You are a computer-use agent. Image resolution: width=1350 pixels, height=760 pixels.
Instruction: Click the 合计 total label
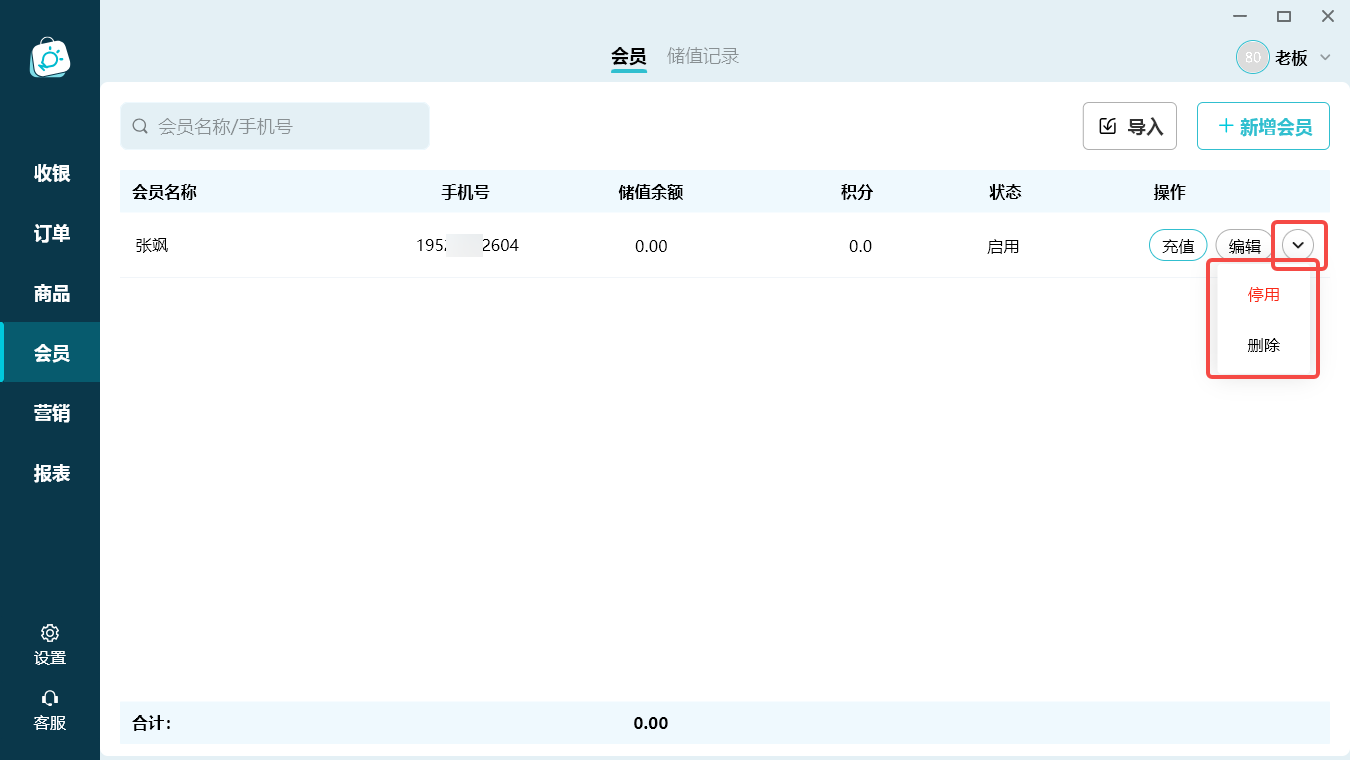152,723
